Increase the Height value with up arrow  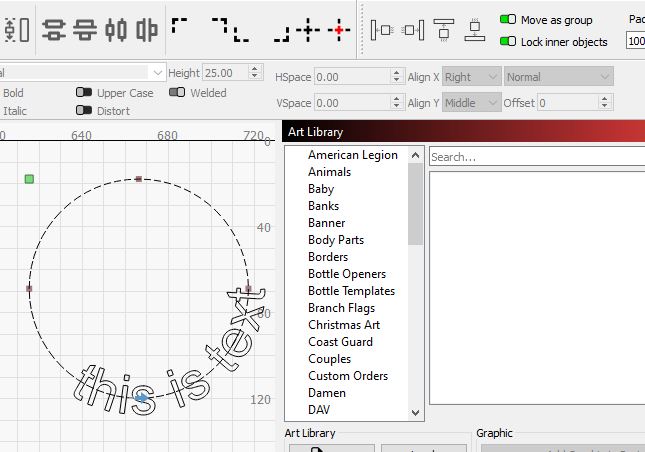pos(255,69)
